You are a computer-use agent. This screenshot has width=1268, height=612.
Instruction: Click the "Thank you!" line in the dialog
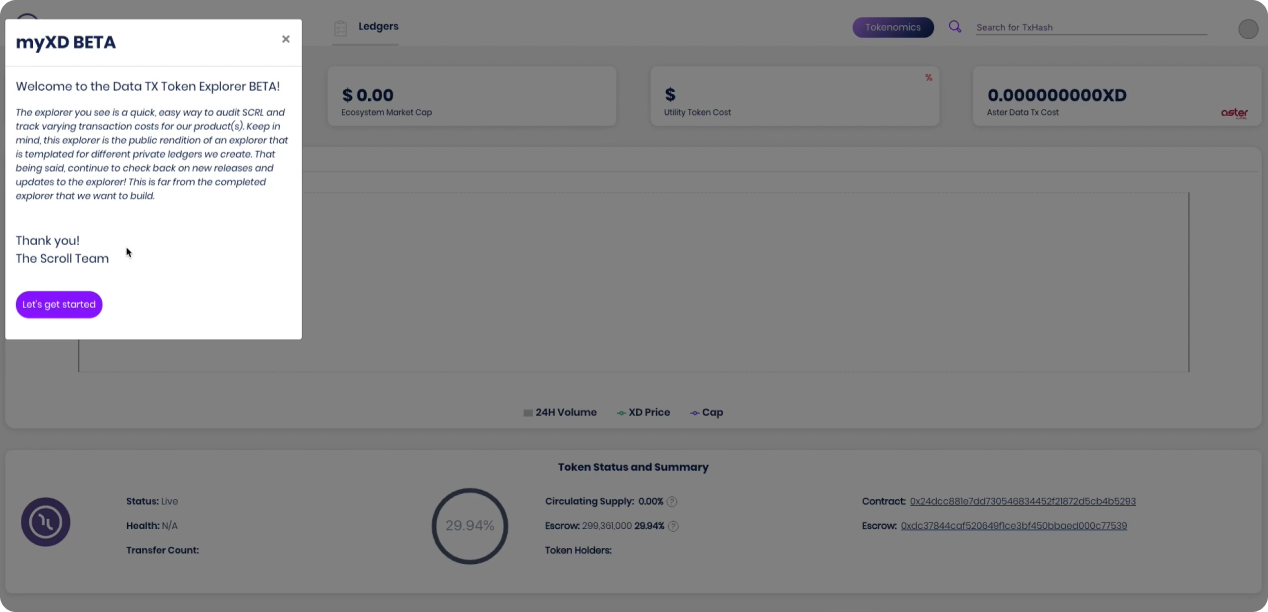coord(48,241)
